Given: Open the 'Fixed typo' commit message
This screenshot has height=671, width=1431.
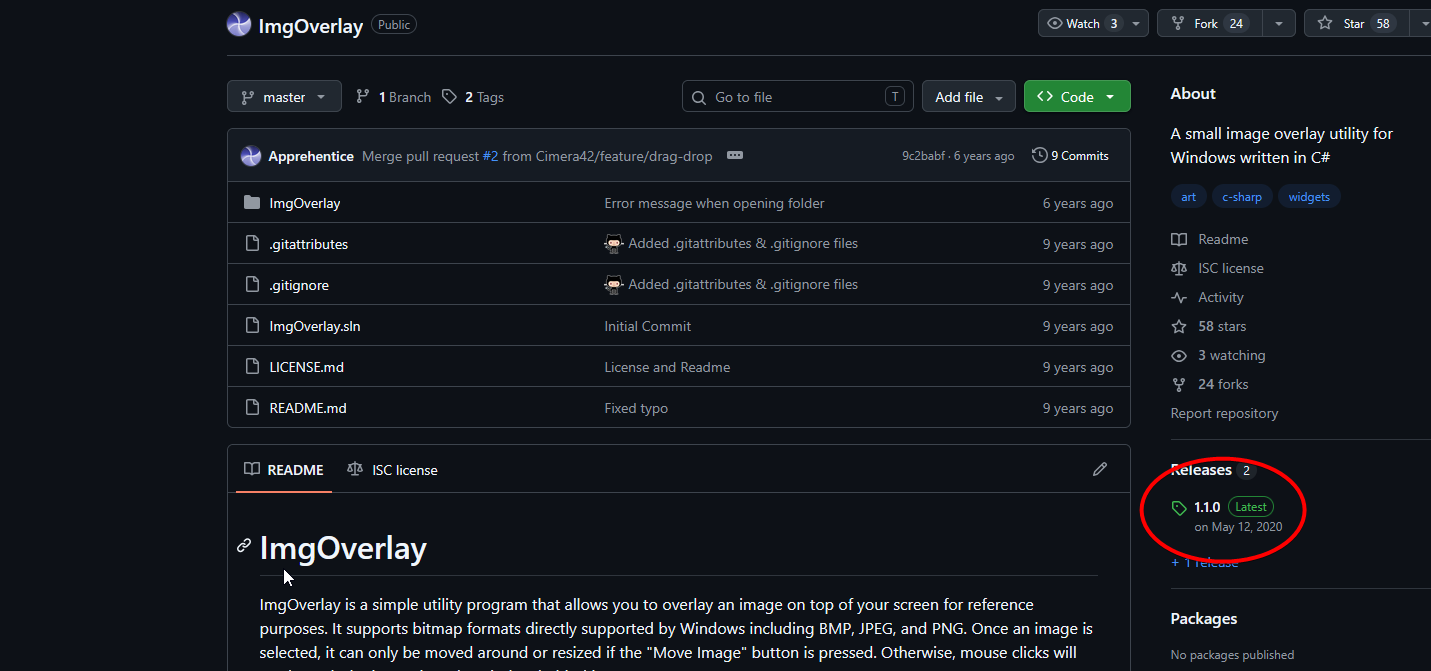Looking at the screenshot, I should click(636, 408).
